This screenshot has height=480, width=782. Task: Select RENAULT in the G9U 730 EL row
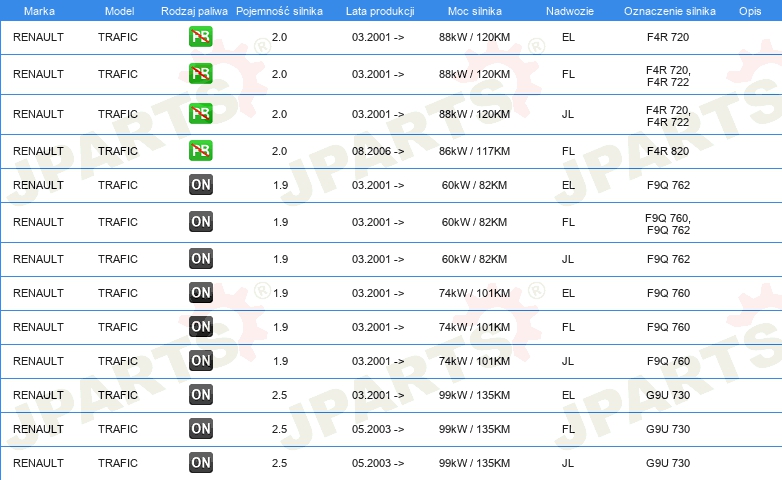[38, 395]
